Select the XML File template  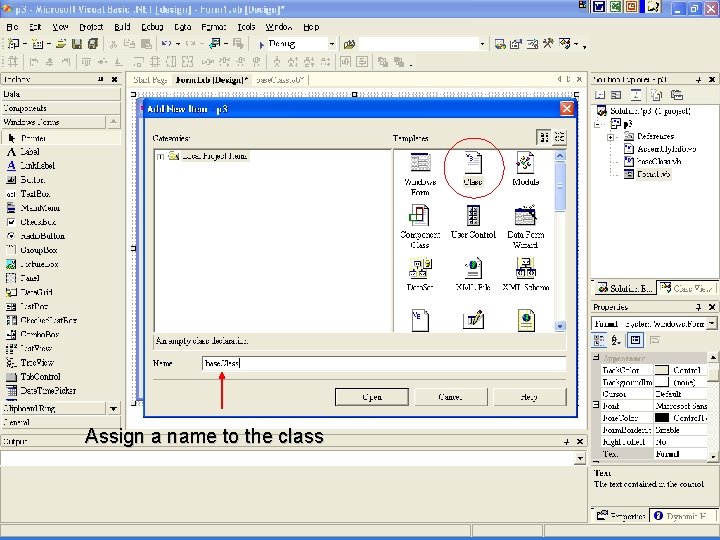(x=473, y=274)
